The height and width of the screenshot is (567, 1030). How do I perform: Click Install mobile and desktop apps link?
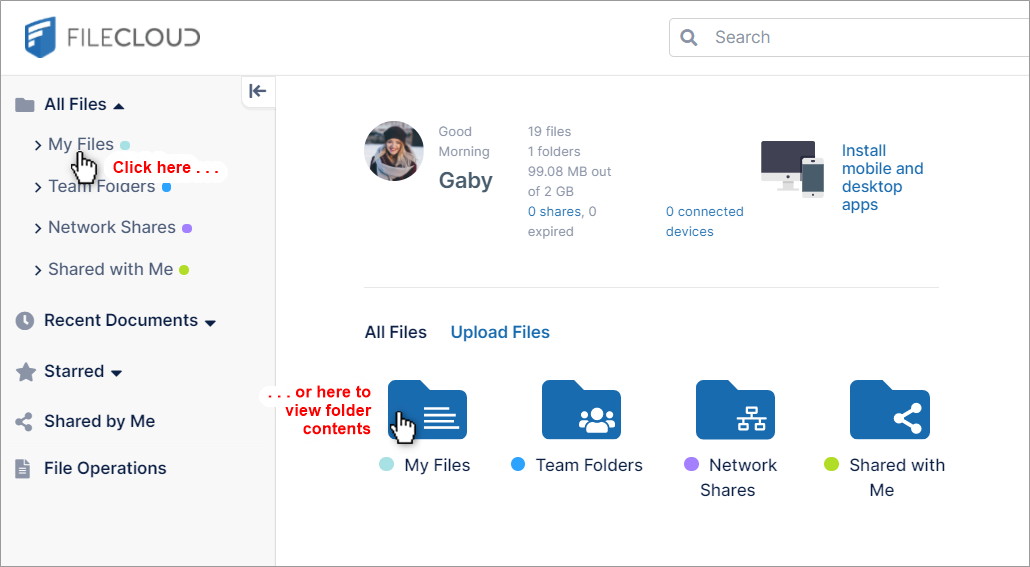point(881,178)
